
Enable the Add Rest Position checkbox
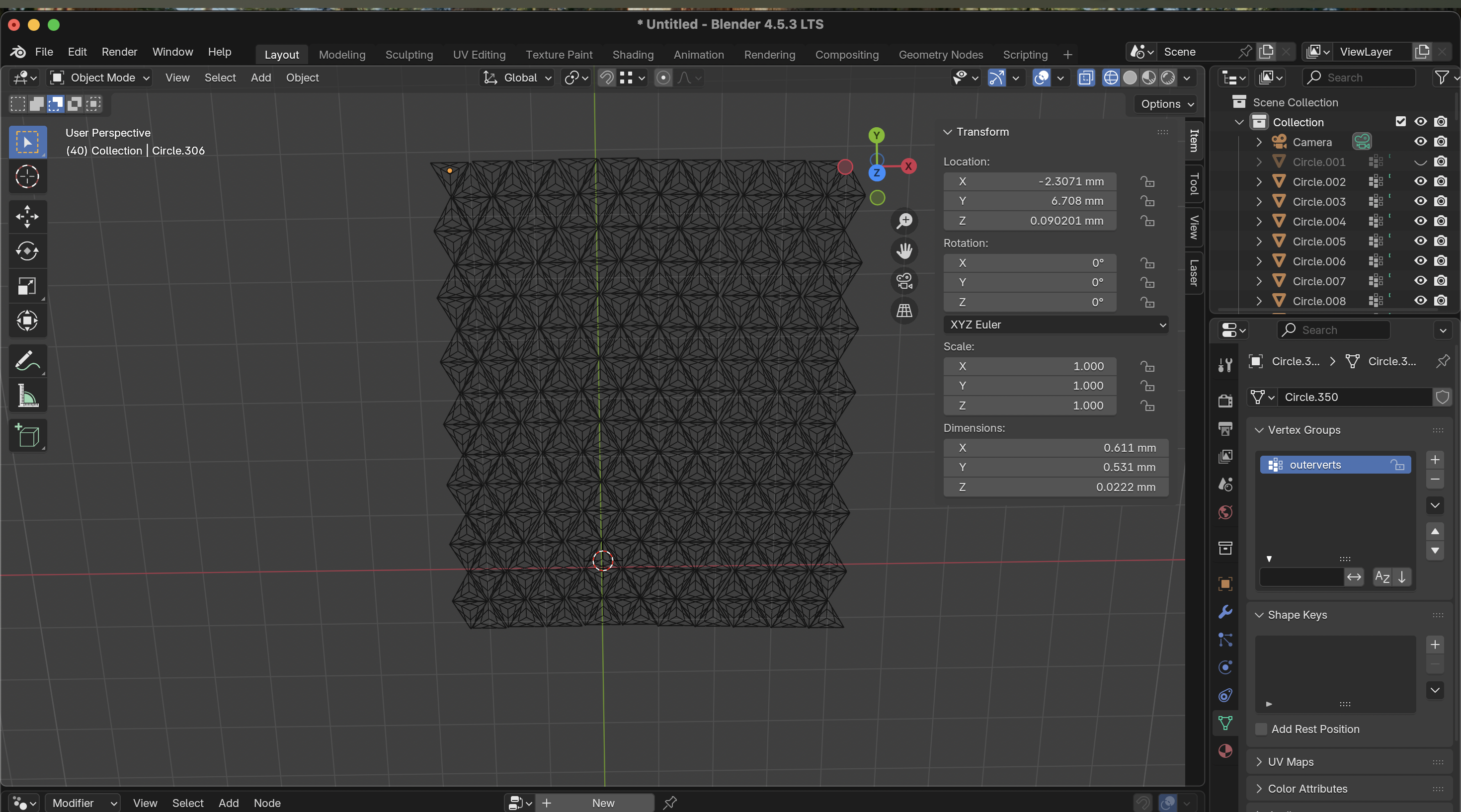point(1261,729)
